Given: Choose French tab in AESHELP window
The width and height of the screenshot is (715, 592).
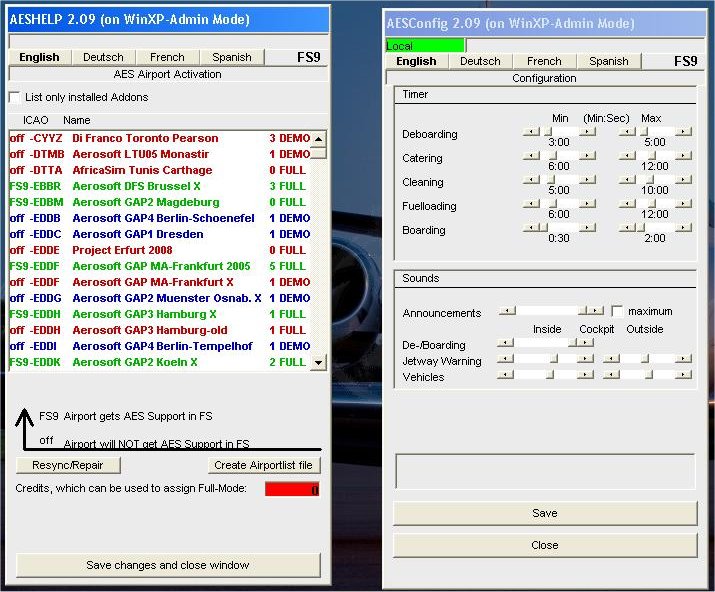Looking at the screenshot, I should pos(167,57).
